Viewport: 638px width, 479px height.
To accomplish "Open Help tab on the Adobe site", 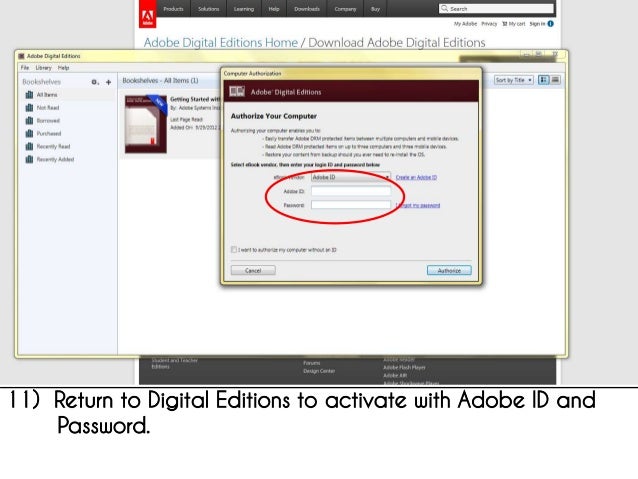I will click(274, 9).
